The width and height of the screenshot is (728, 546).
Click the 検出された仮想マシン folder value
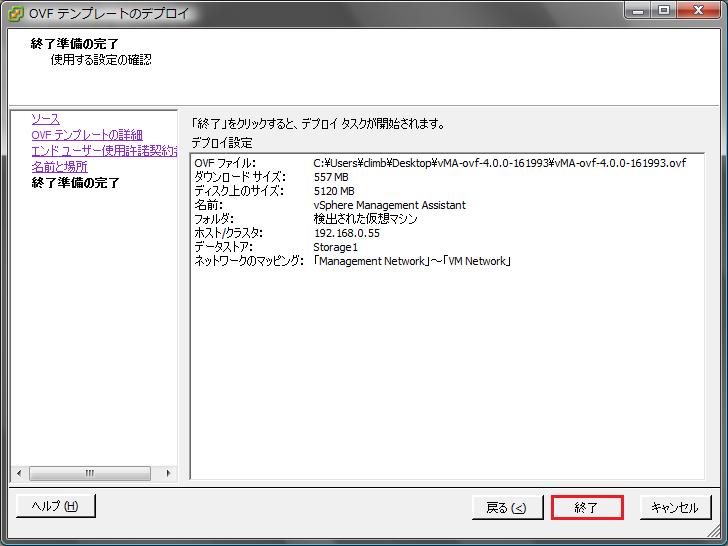tap(365, 219)
